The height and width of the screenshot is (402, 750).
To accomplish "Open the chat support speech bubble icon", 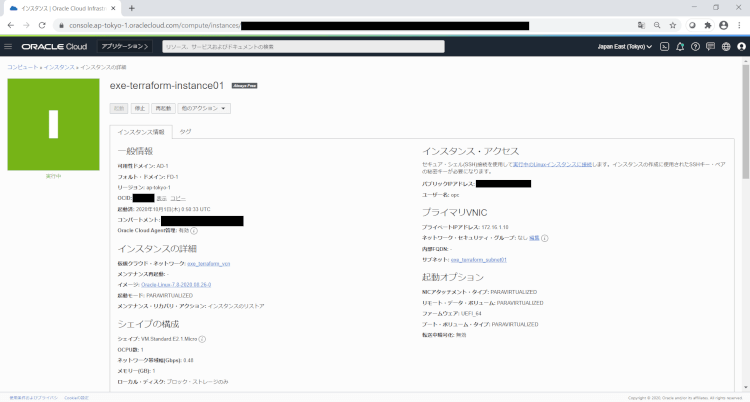I will [x=710, y=46].
